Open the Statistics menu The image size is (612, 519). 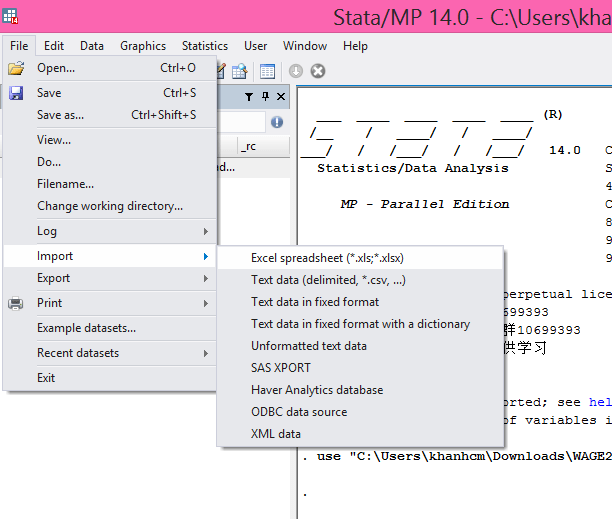click(205, 46)
